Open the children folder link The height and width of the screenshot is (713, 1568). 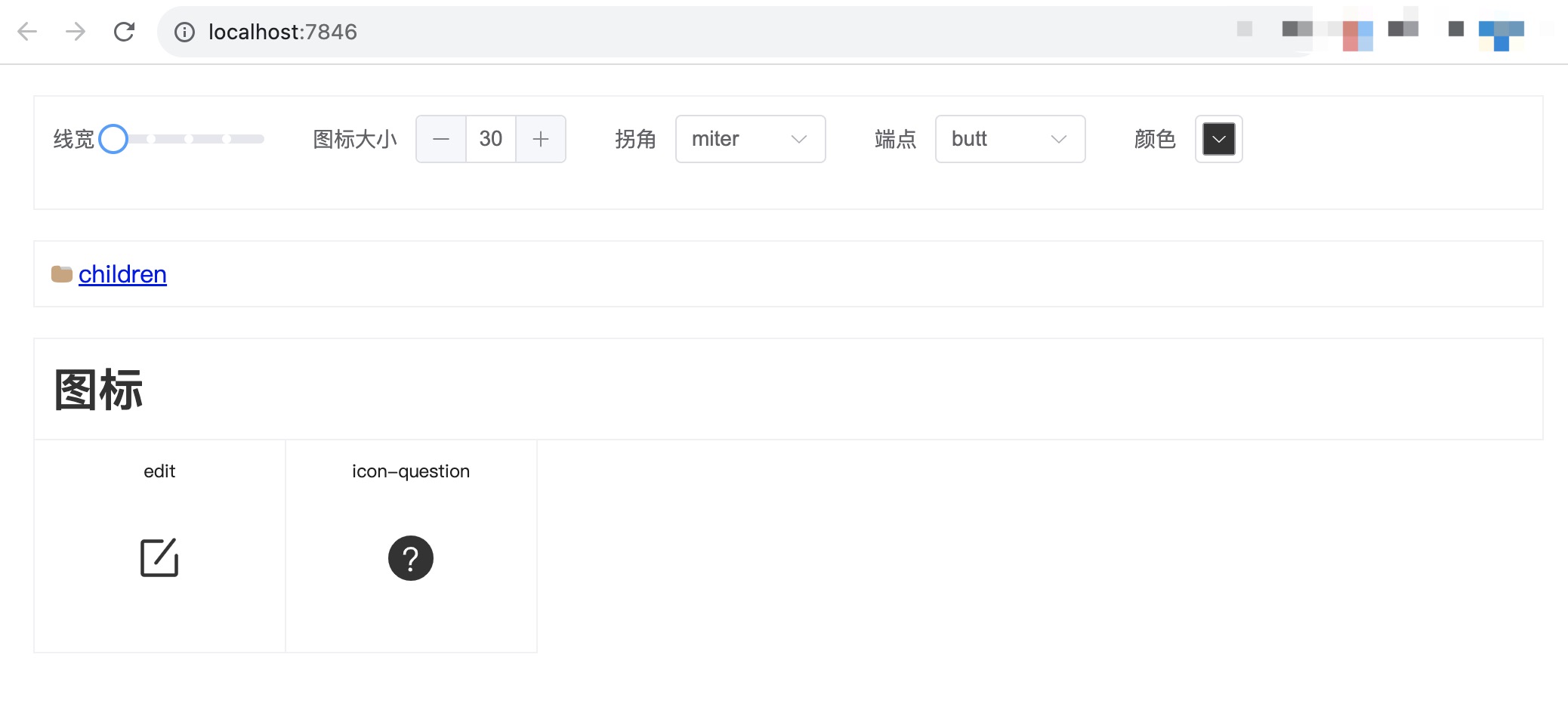pyautogui.click(x=122, y=274)
